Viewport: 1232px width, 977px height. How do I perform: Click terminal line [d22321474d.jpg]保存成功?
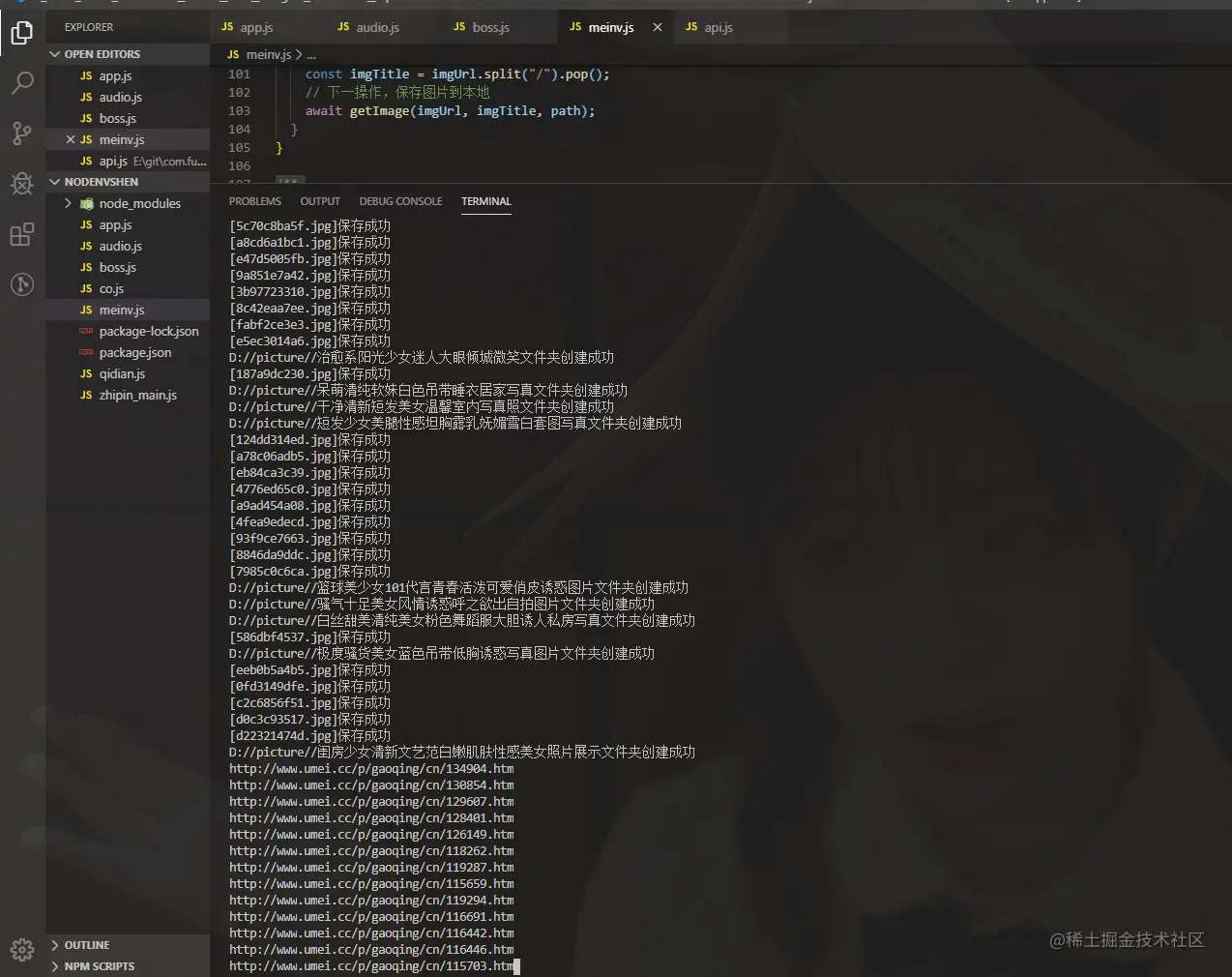(309, 736)
